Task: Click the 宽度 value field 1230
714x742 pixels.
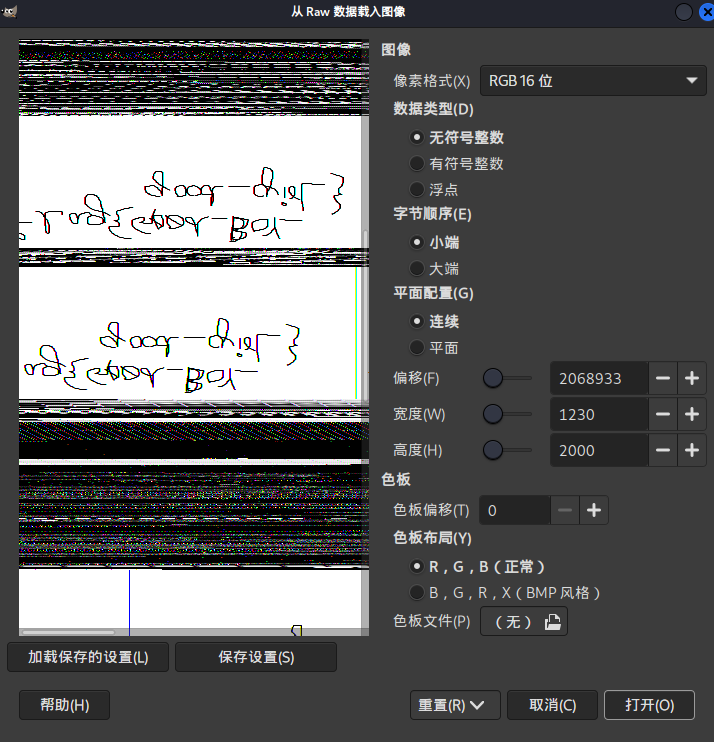Action: pos(599,414)
